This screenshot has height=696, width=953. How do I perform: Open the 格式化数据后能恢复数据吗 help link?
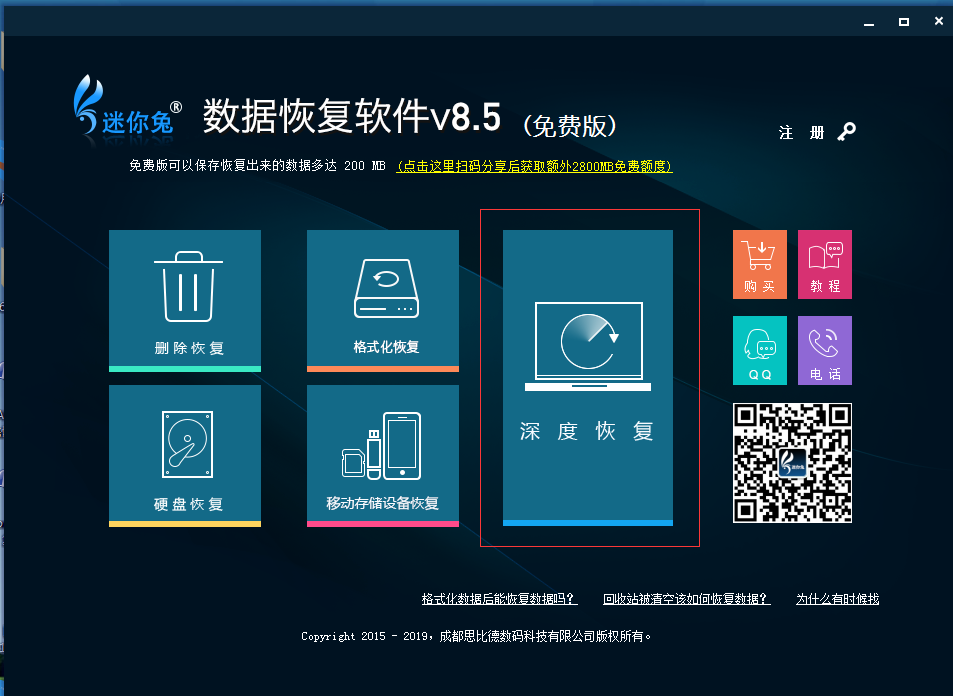point(500,599)
